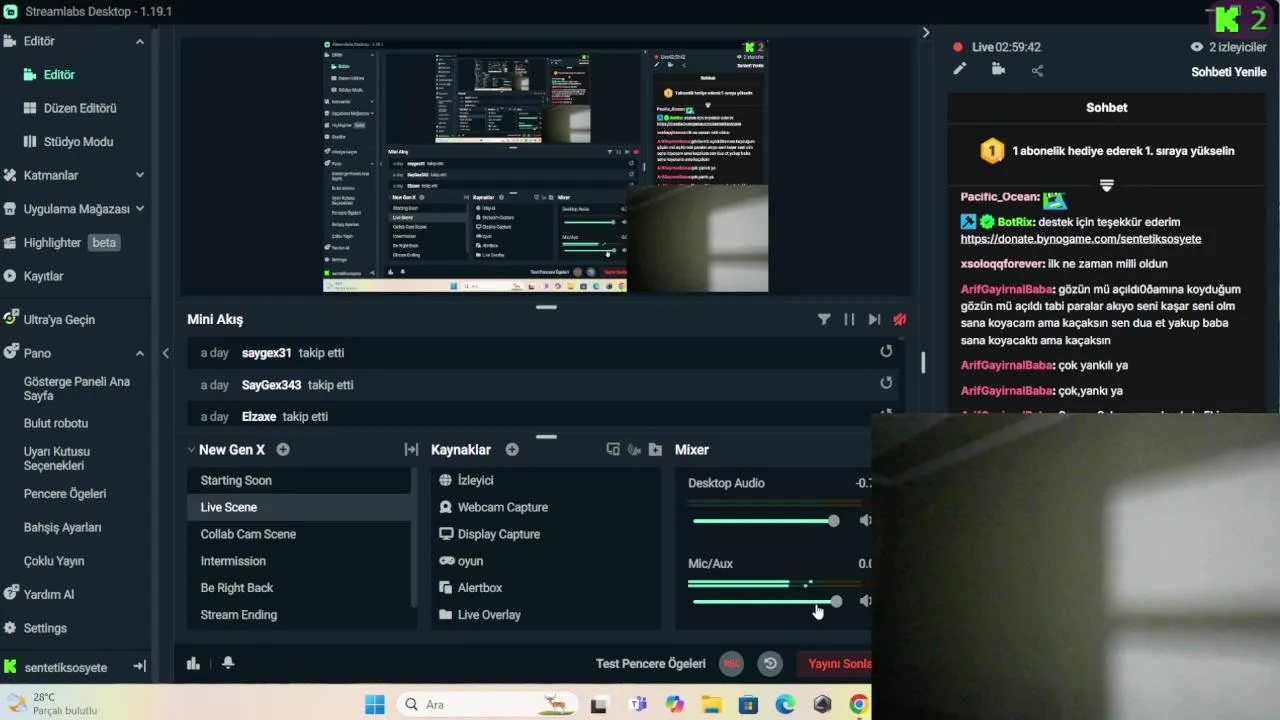Collapse the Editör section in the sidebar

coord(140,41)
